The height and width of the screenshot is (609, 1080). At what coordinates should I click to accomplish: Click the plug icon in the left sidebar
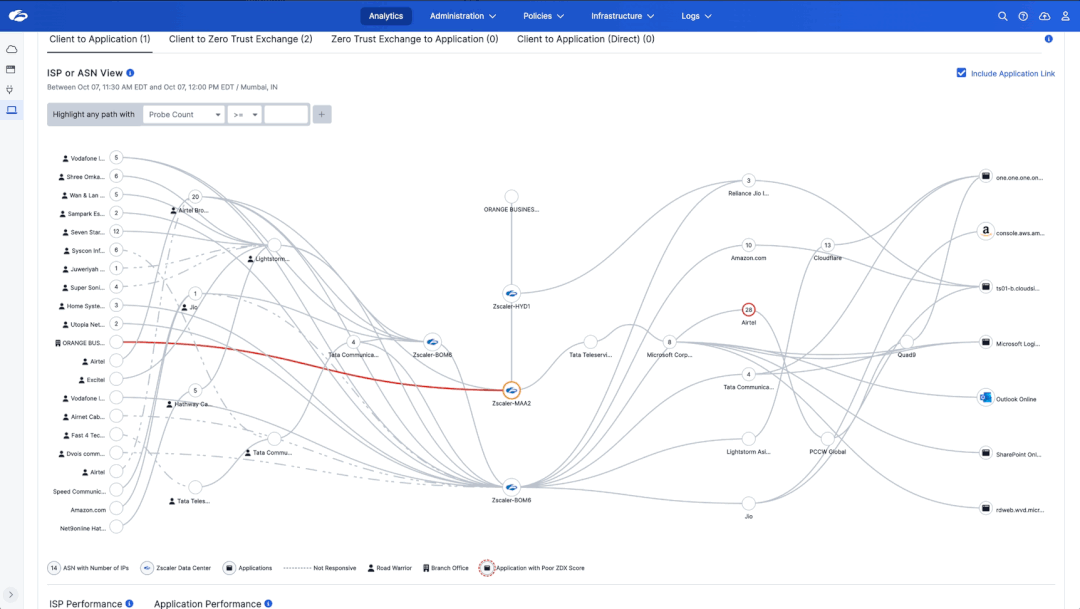pos(11,89)
